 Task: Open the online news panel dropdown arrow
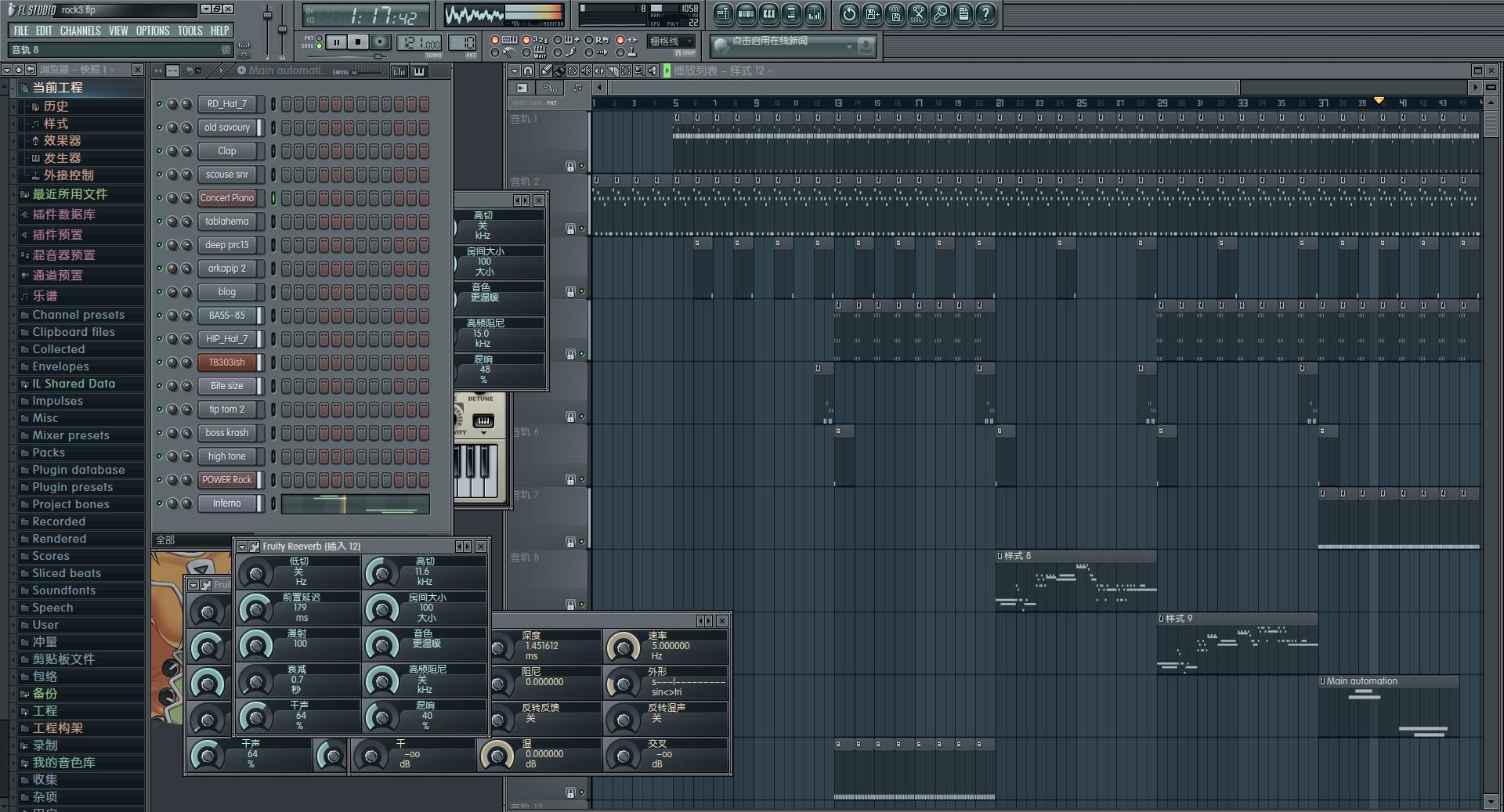(849, 47)
